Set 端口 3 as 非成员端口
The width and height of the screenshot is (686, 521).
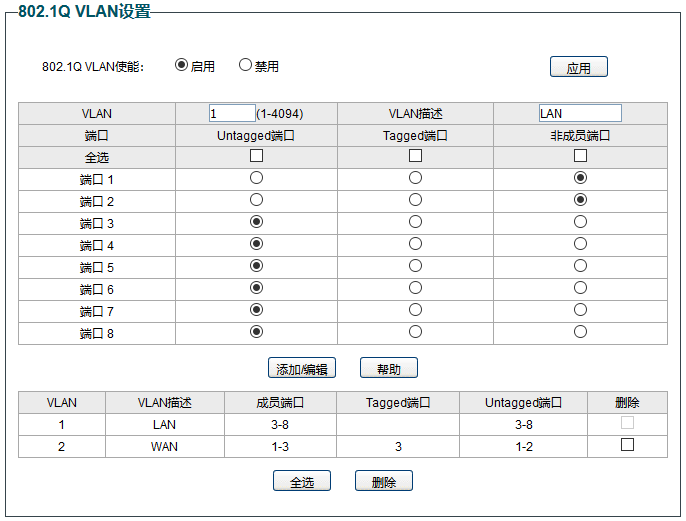(x=580, y=222)
